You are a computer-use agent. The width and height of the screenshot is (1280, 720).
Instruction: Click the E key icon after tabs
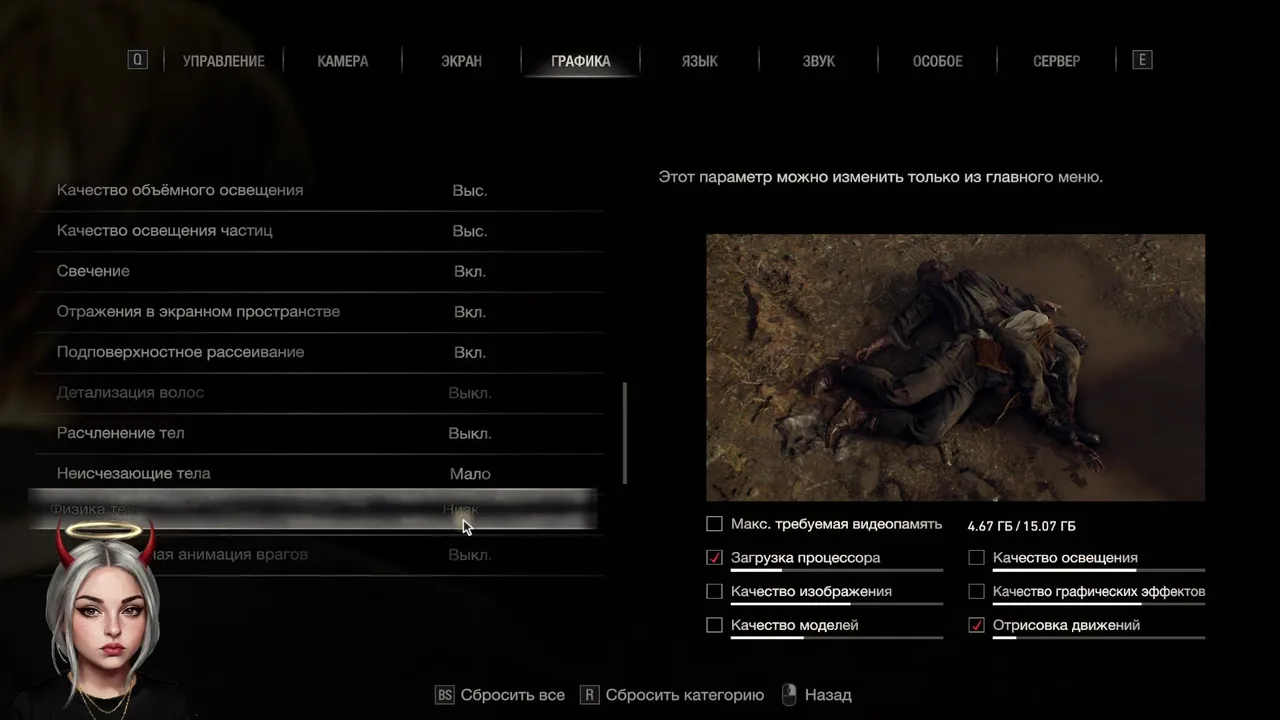(x=1142, y=60)
